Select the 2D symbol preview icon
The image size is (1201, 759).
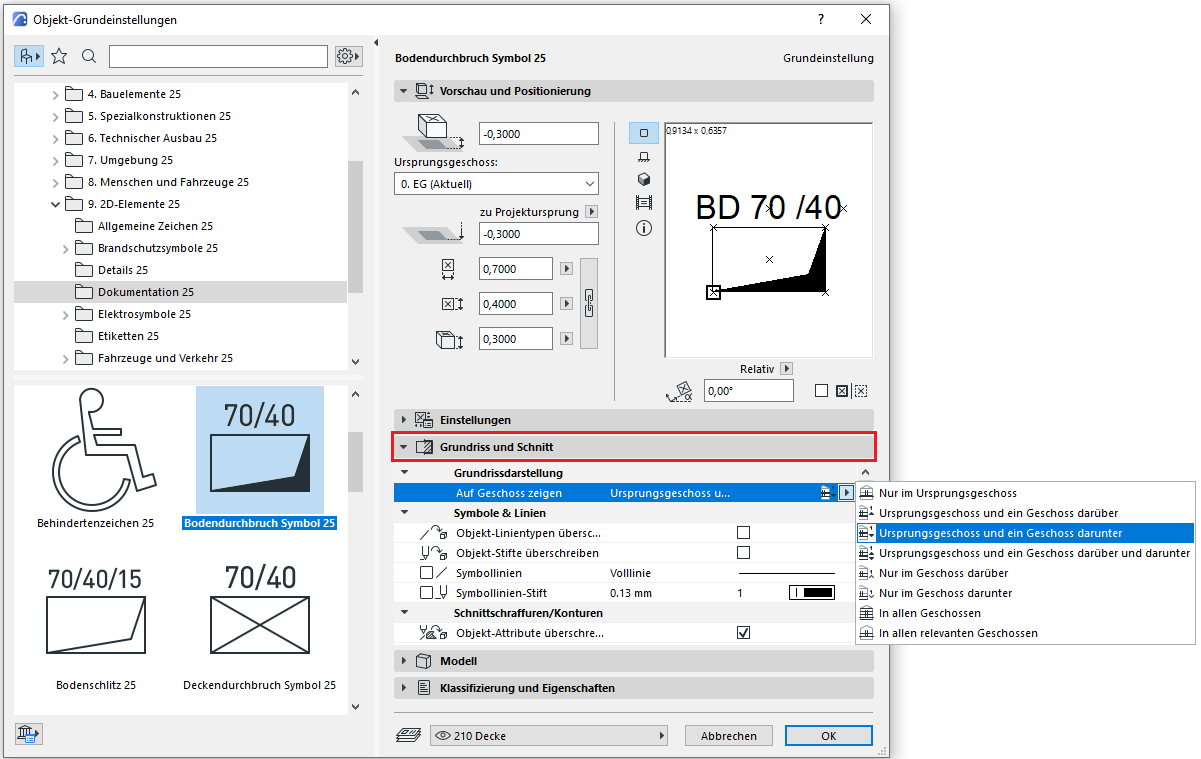pyautogui.click(x=643, y=132)
